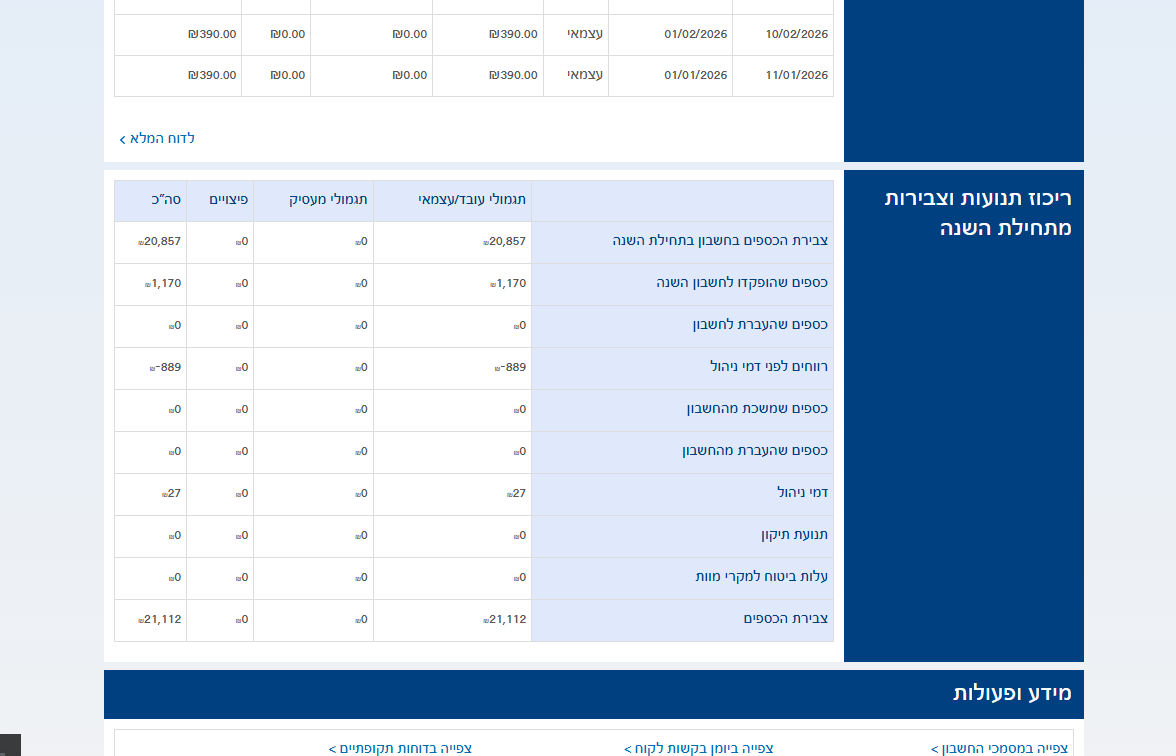Click the 21,112 total in סה"כ column
Viewport: 1176px width, 756px height.
pyautogui.click(x=162, y=619)
